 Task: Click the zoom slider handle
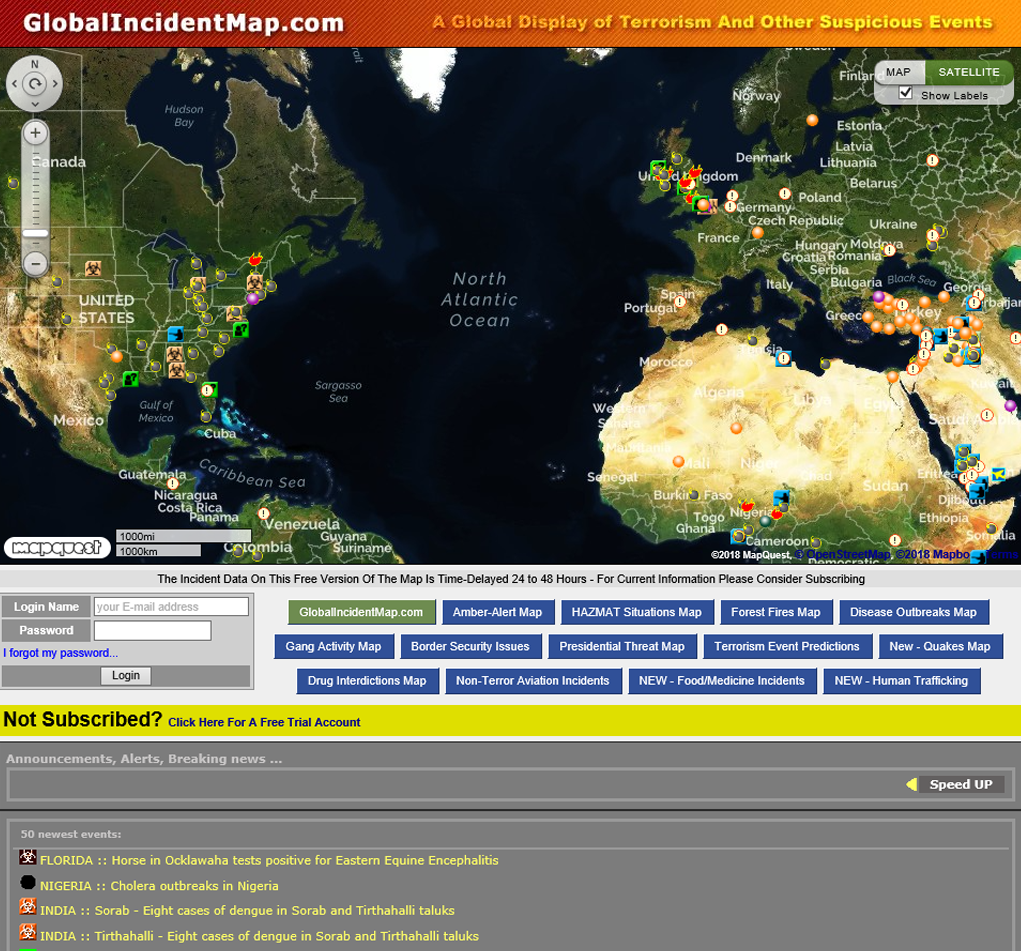35,233
